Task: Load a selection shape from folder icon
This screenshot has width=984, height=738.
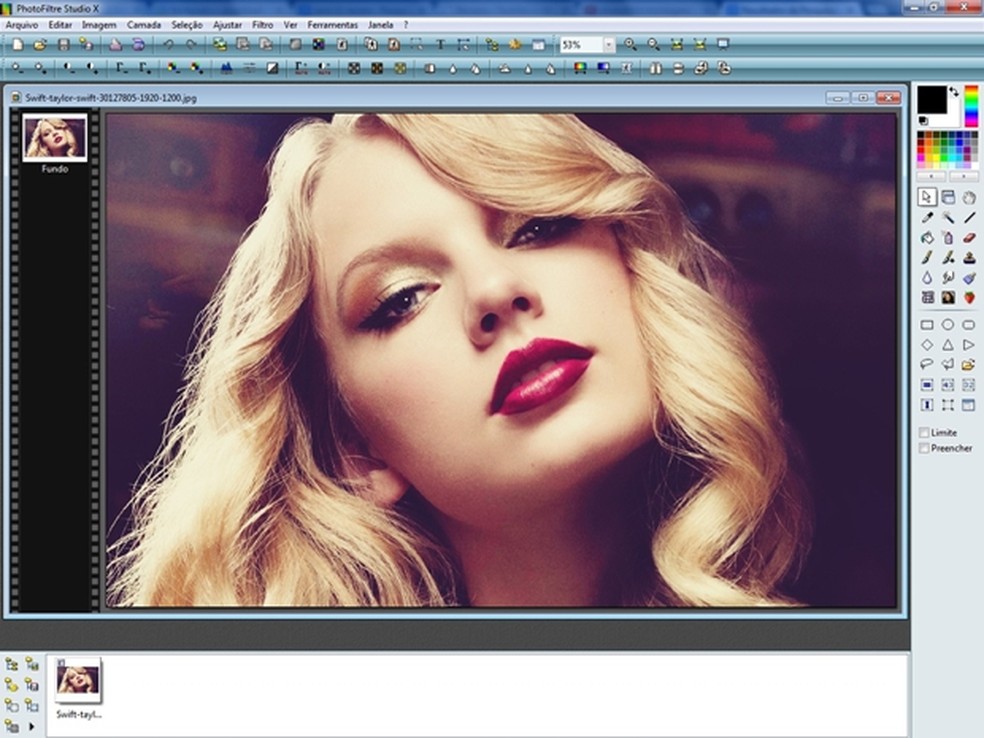Action: coord(969,364)
